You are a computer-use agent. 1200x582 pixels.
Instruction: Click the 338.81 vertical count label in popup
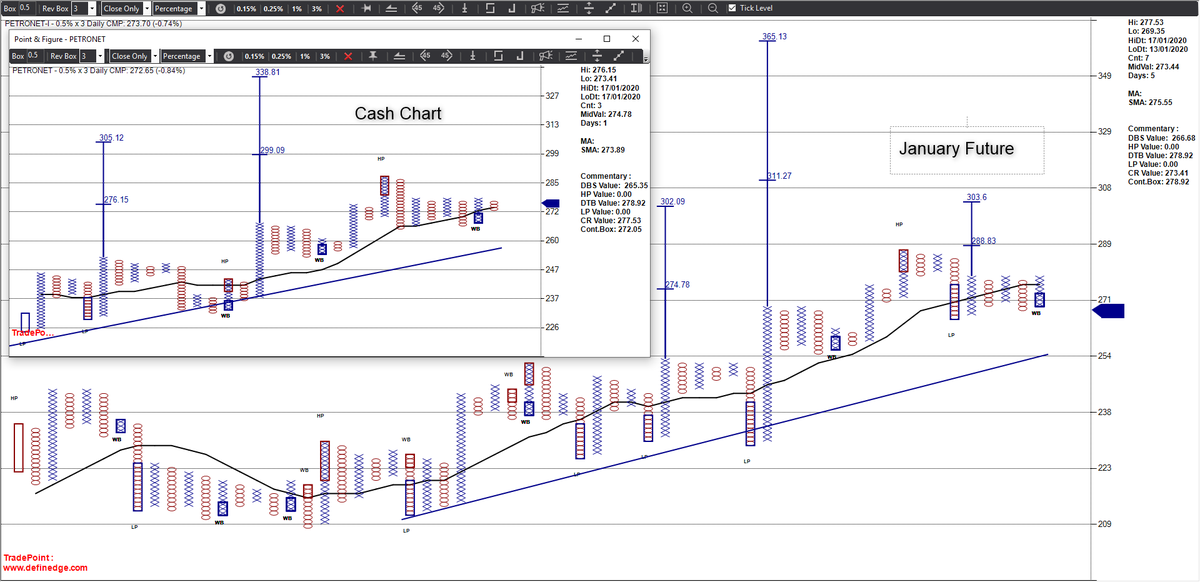click(267, 73)
